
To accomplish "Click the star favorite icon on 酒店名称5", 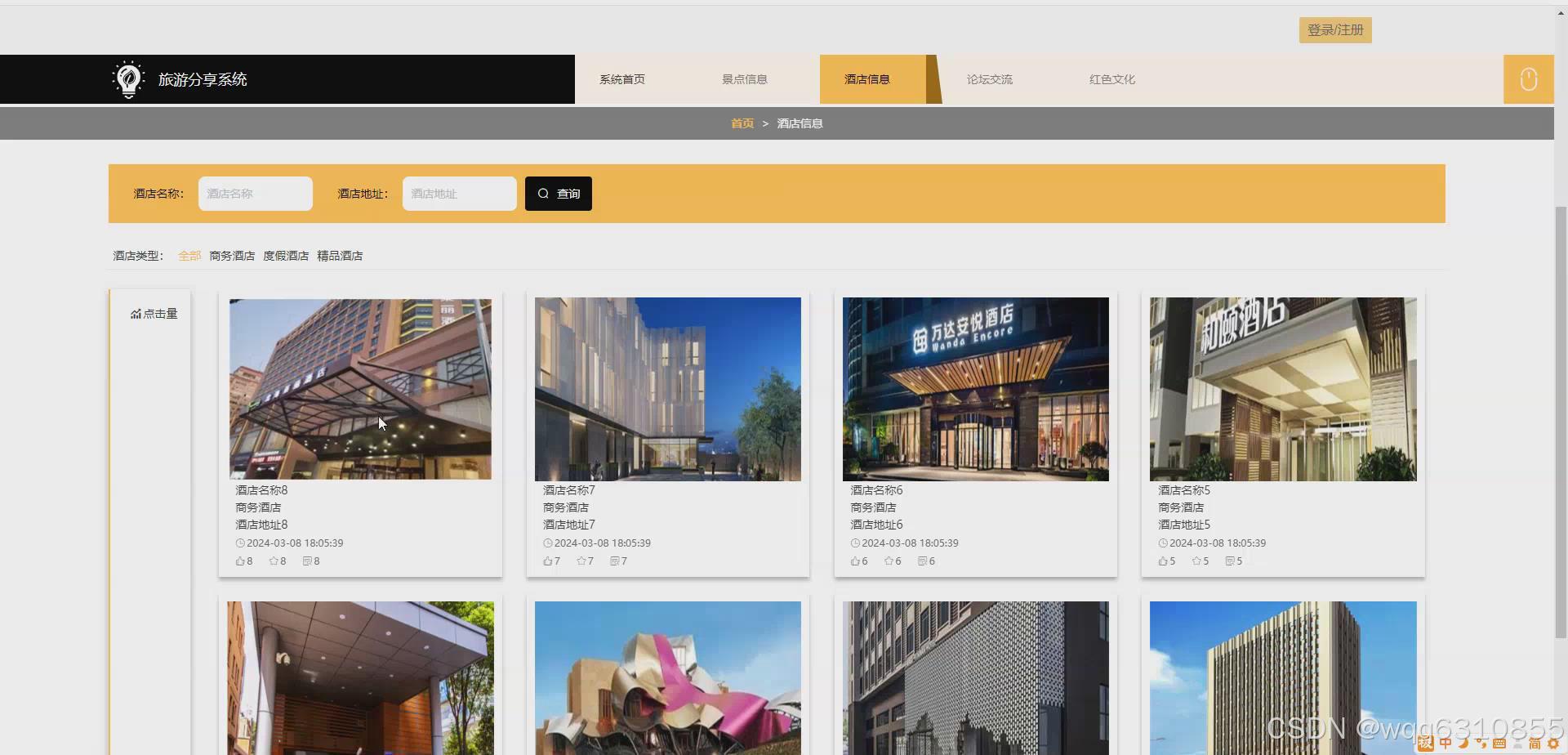I will 1196,561.
